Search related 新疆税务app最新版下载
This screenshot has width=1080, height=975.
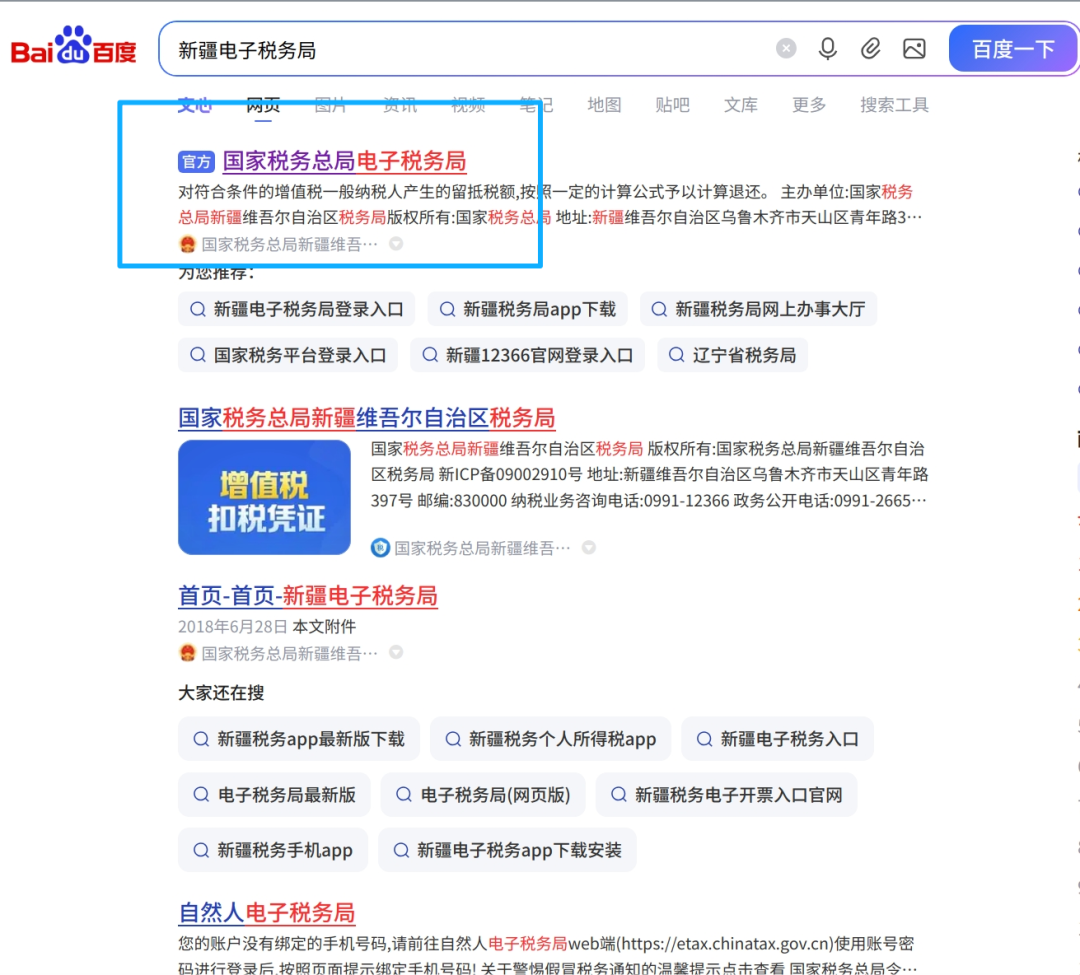coord(299,739)
